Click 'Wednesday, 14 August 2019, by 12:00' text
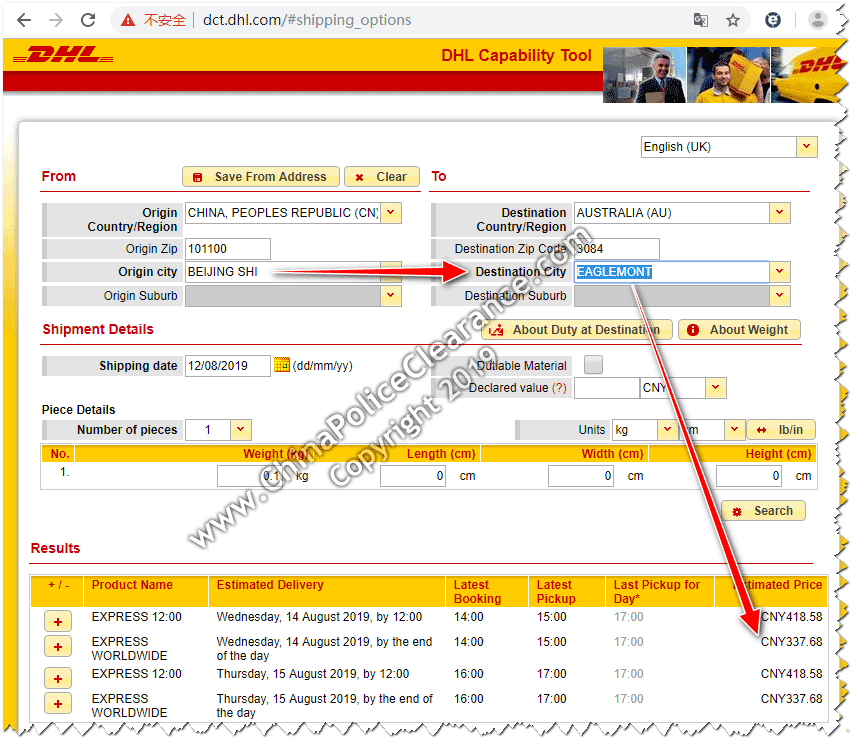This screenshot has width=858, height=745. coord(319,617)
